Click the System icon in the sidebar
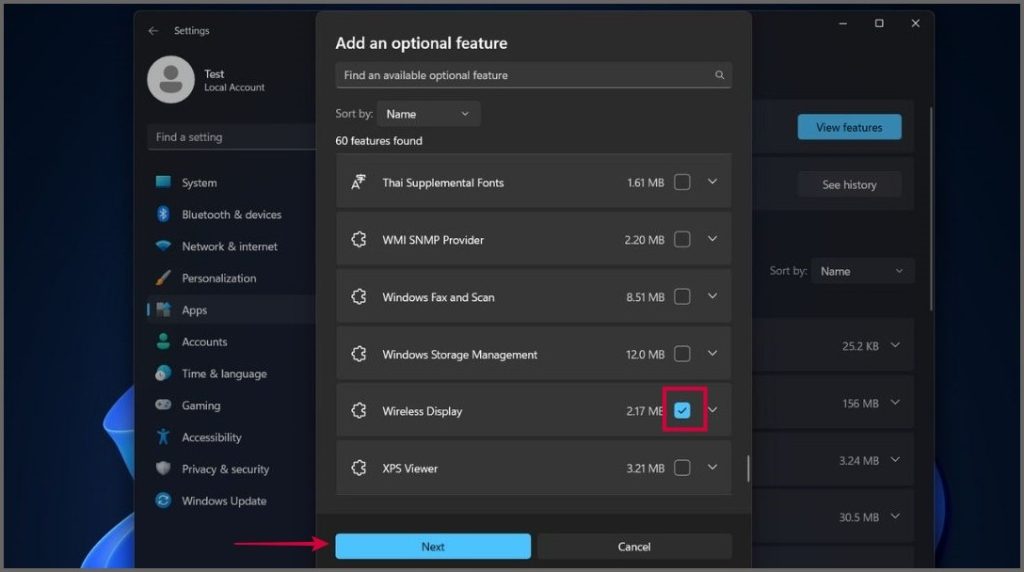This screenshot has width=1024, height=572. 163,182
